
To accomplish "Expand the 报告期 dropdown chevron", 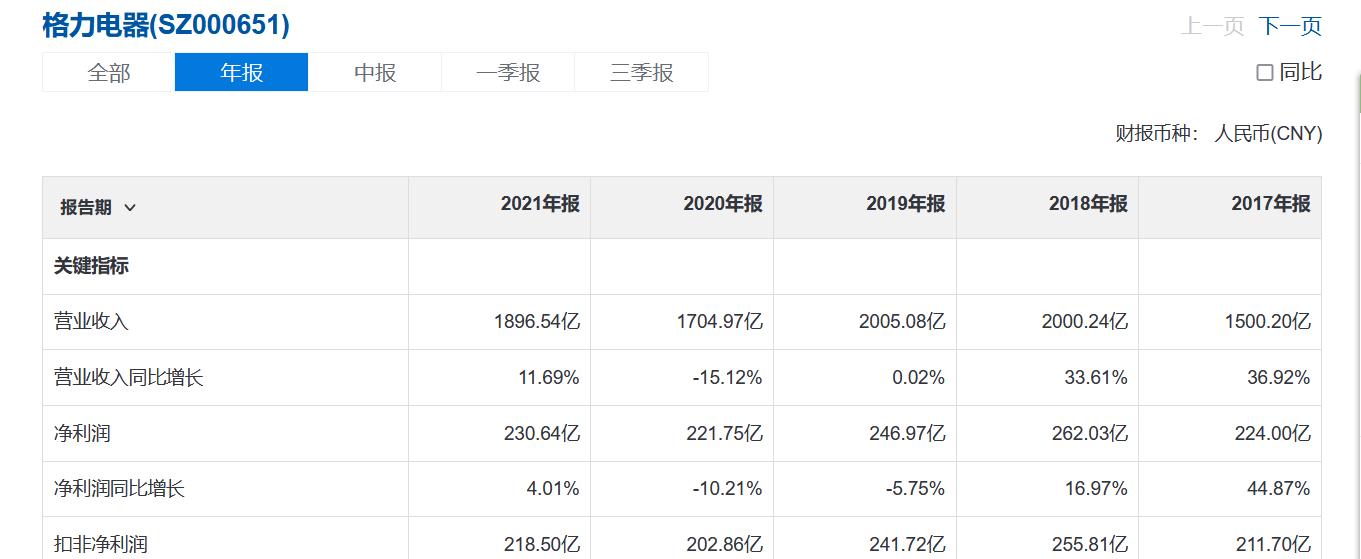I will 130,208.
